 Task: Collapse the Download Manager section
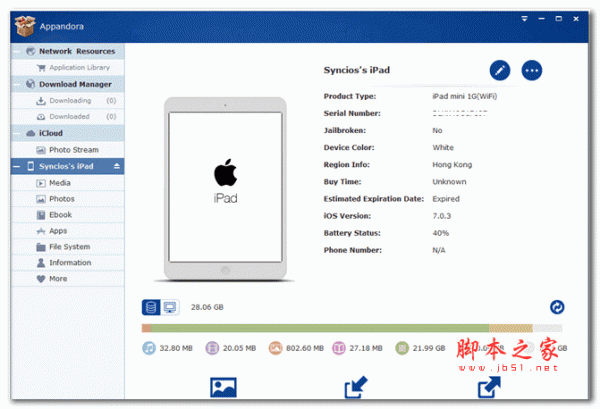pyautogui.click(x=16, y=84)
